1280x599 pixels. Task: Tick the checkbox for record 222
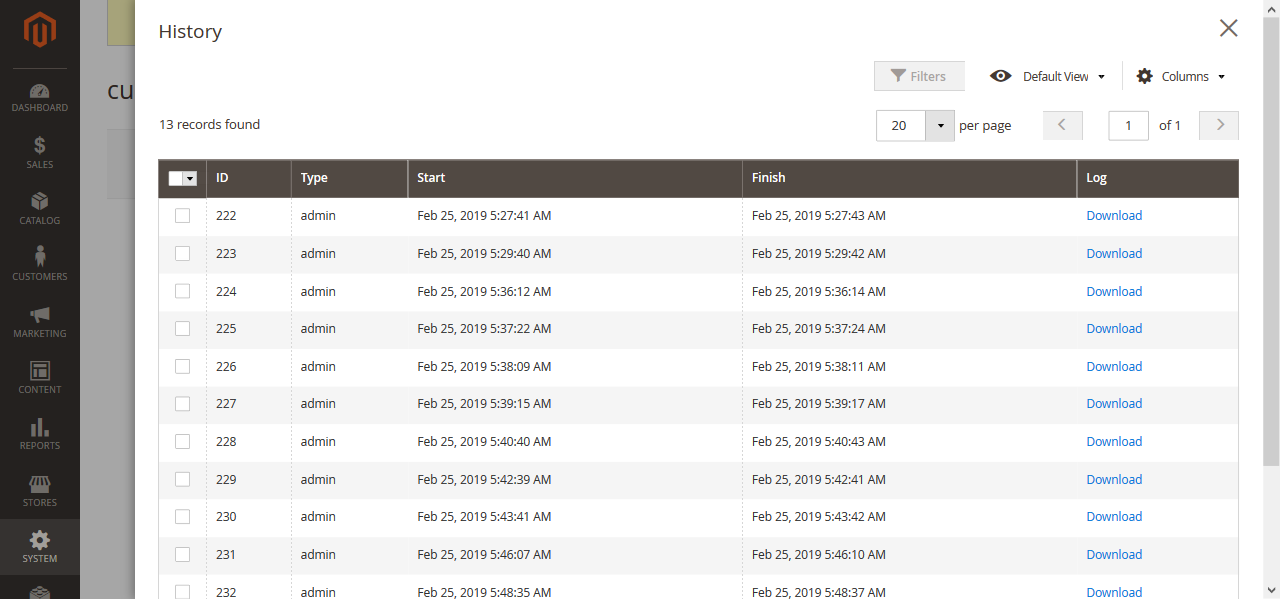(x=182, y=216)
